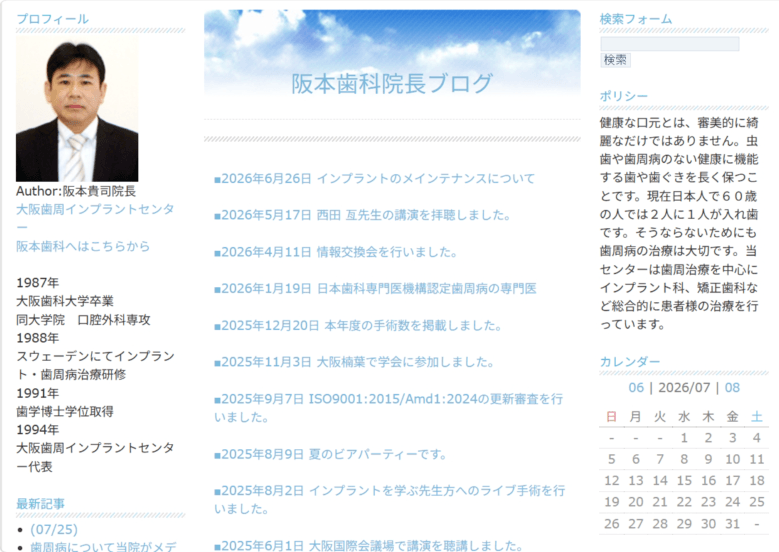Open post 2026年4月11日 情報交換会を行いました
Image resolution: width=779 pixels, height=552 pixels.
tap(336, 252)
